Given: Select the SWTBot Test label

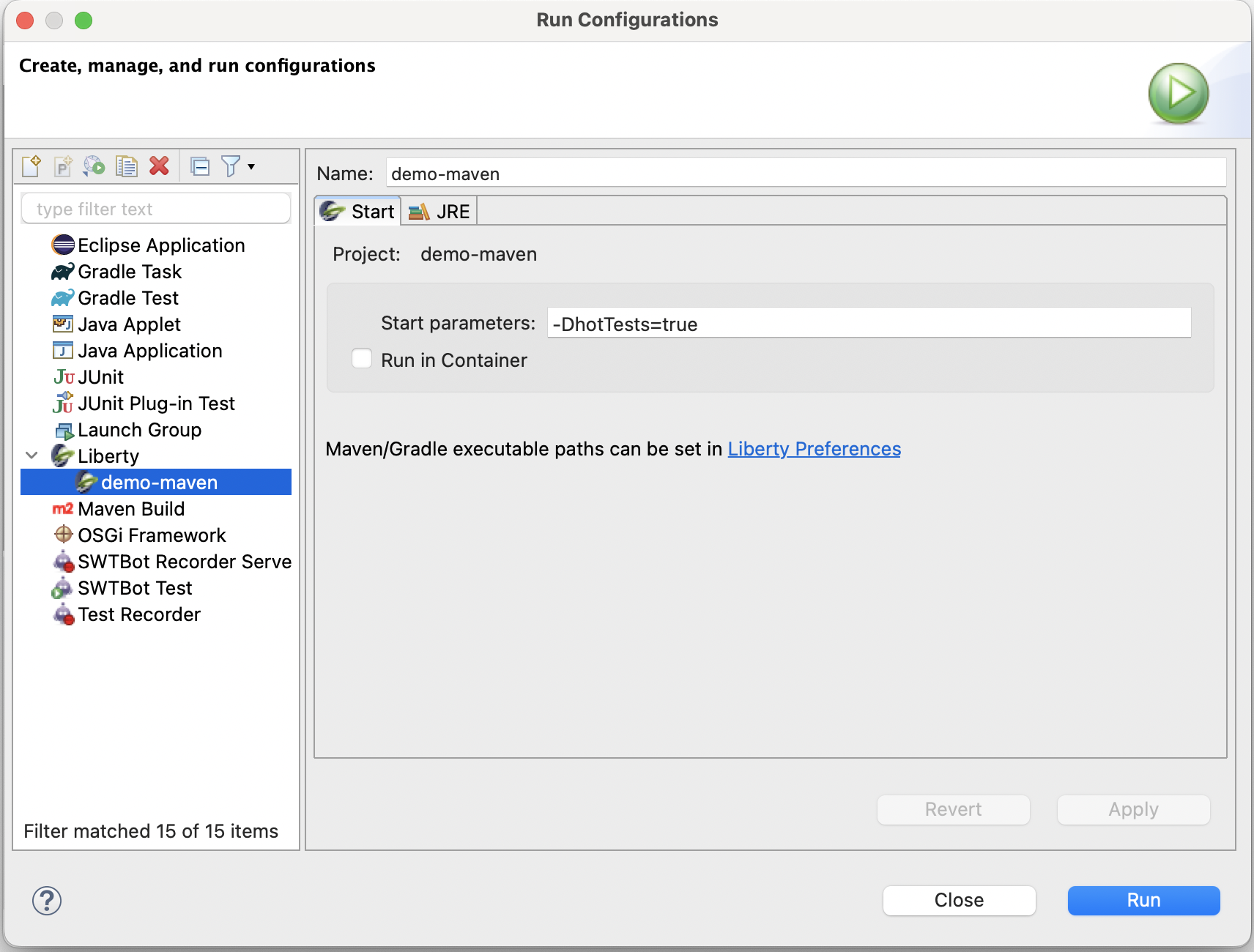Looking at the screenshot, I should (x=135, y=588).
